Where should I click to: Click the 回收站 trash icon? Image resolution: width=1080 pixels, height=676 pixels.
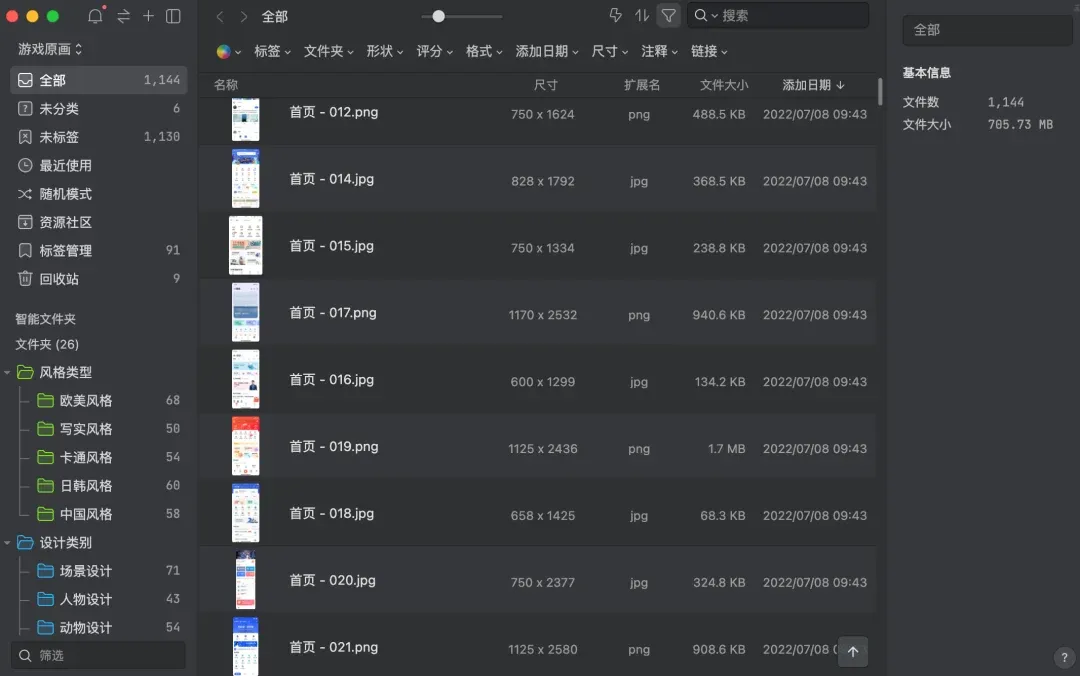click(x=25, y=278)
